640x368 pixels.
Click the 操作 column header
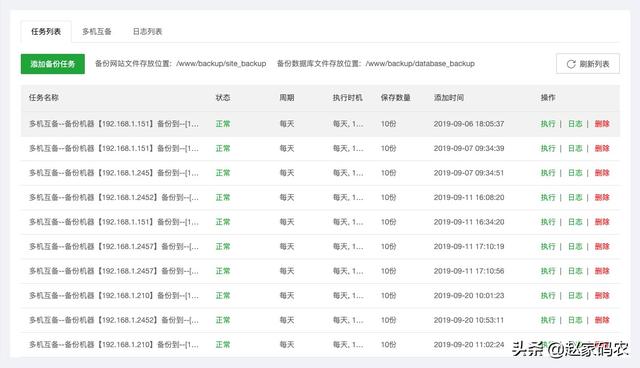click(x=548, y=98)
